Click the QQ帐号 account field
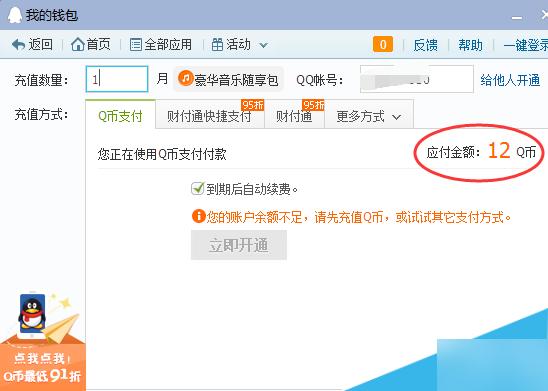The height and width of the screenshot is (391, 548). point(417,79)
